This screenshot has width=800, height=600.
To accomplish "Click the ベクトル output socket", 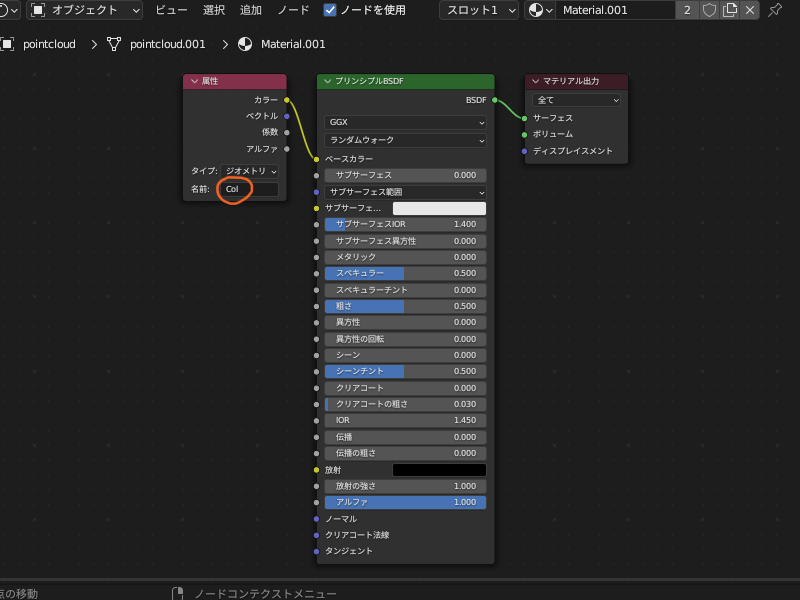I will tap(287, 116).
